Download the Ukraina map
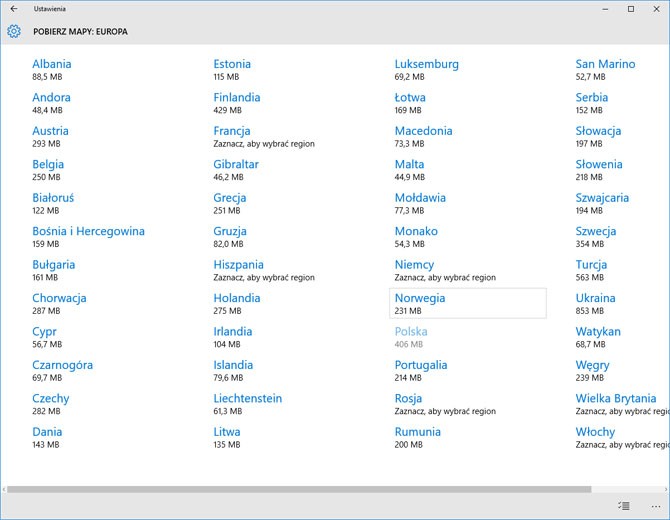This screenshot has width=670, height=520. click(x=595, y=304)
